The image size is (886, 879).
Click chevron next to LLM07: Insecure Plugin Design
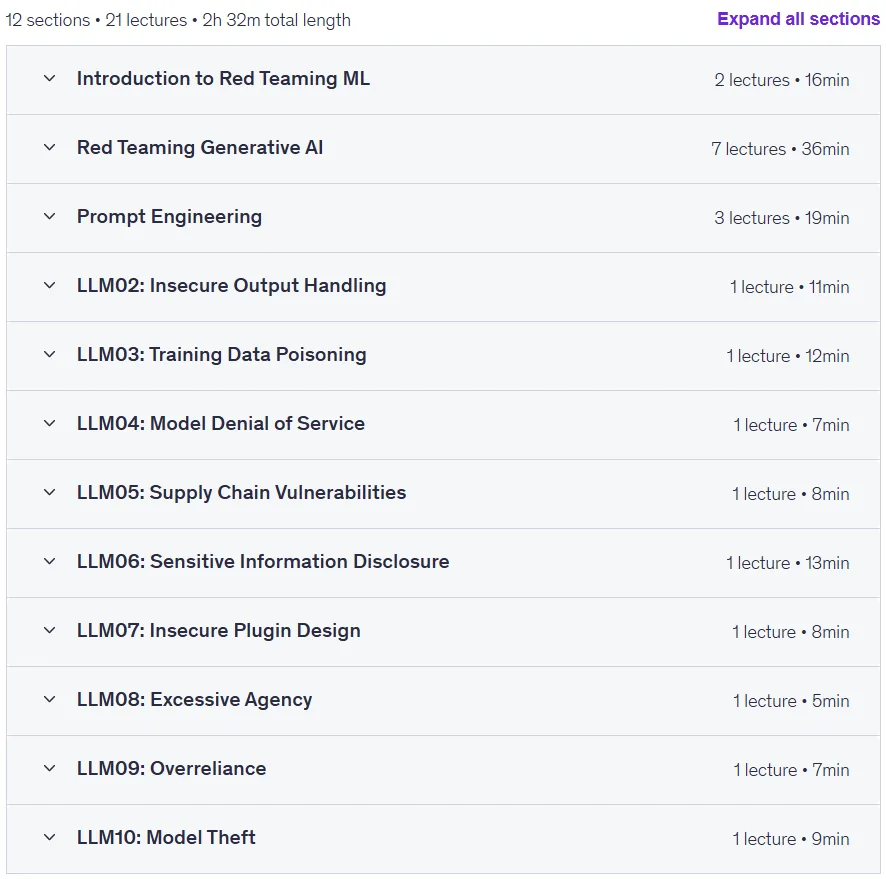click(50, 630)
